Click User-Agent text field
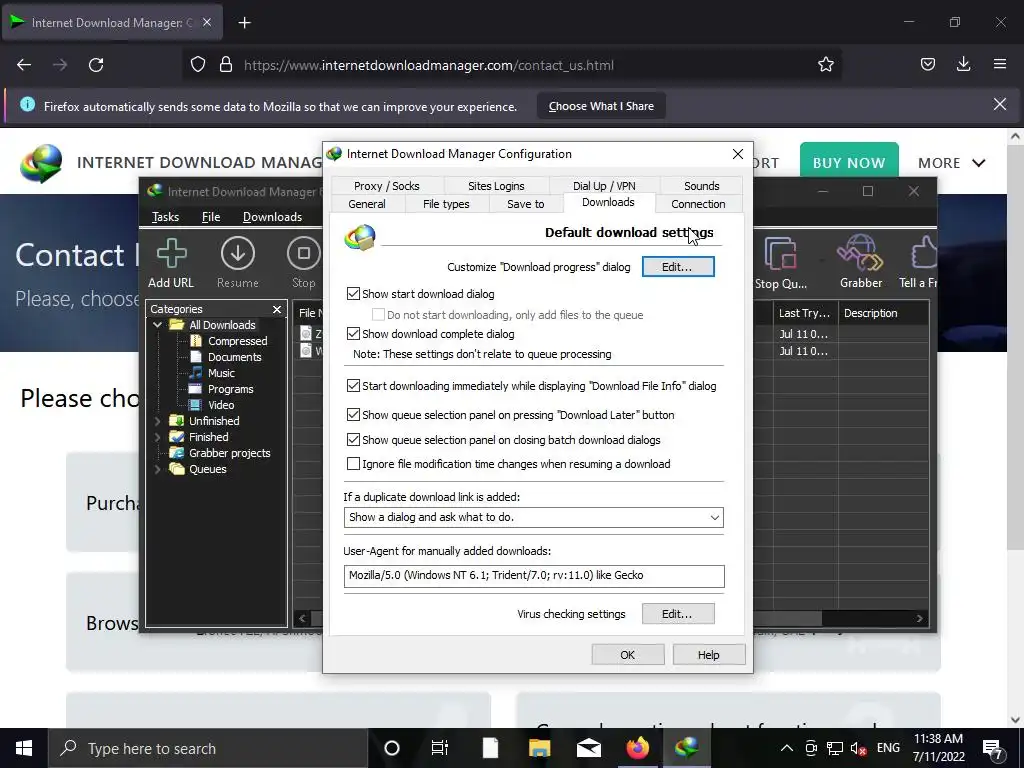The height and width of the screenshot is (768, 1024). 534,575
